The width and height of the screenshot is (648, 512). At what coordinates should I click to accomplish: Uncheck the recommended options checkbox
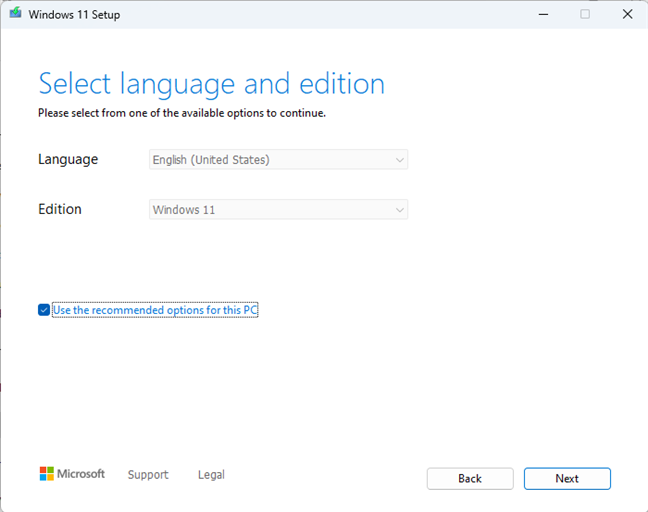(44, 310)
